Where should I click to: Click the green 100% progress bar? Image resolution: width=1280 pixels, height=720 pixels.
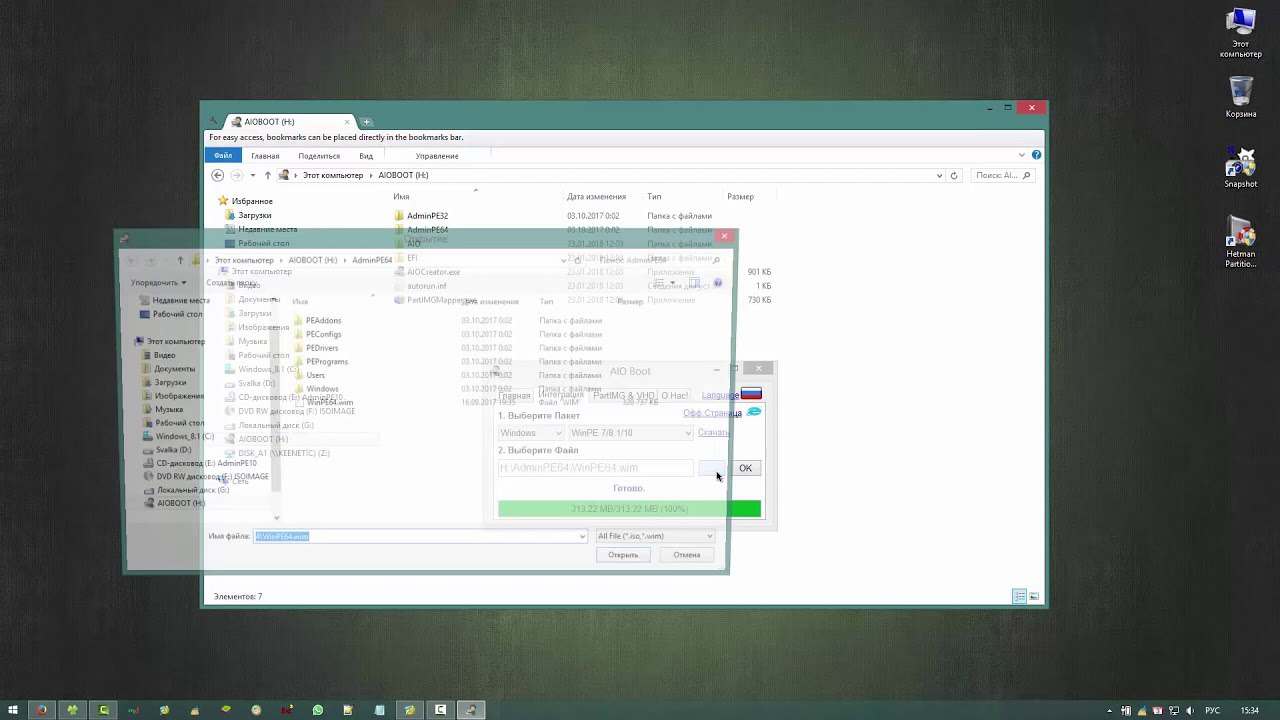(629, 509)
